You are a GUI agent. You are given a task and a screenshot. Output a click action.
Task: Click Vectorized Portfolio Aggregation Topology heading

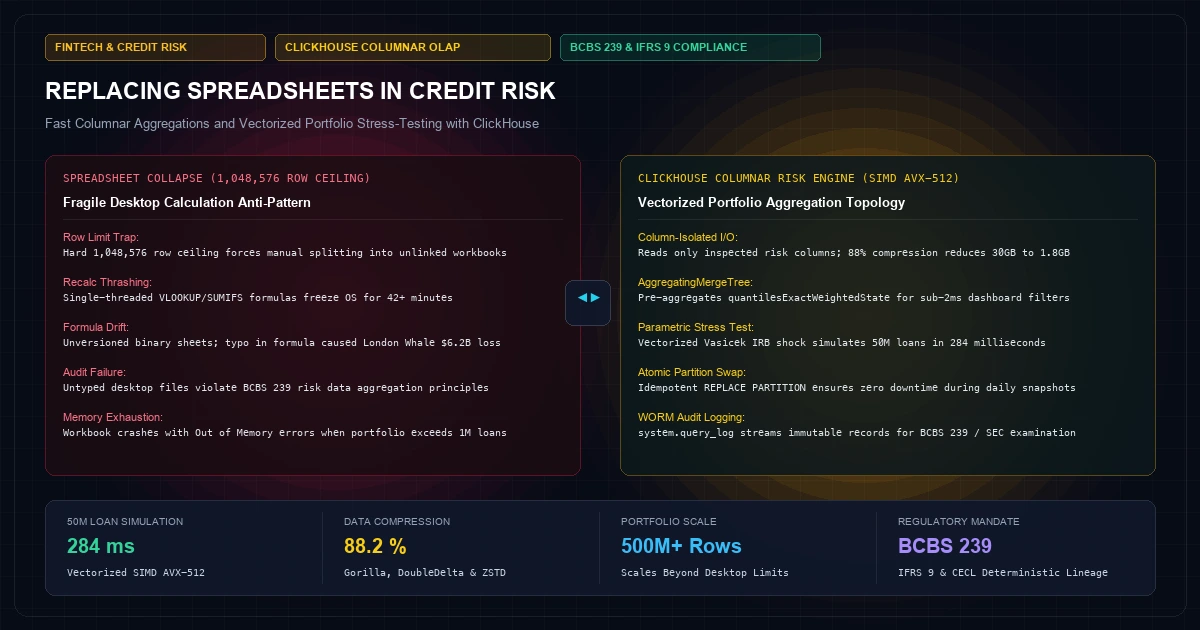point(771,202)
